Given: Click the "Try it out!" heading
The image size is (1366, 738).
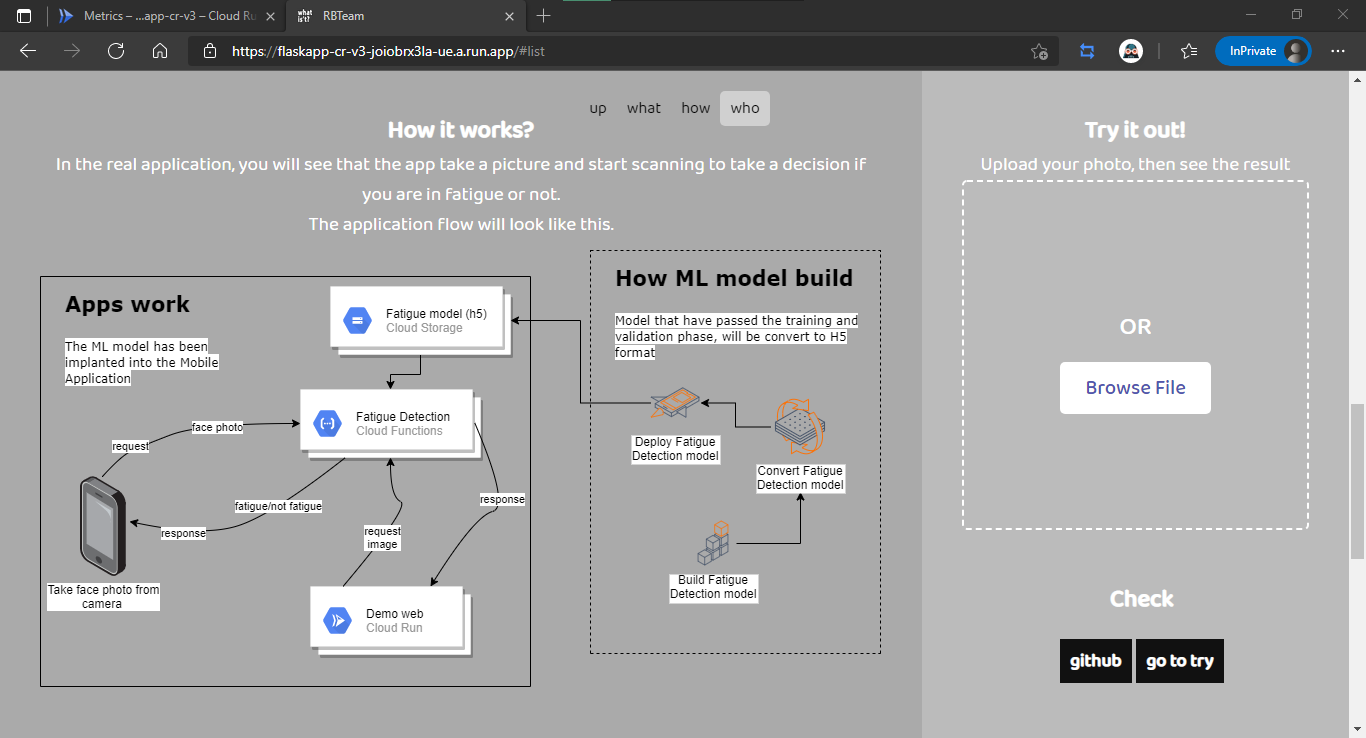Looking at the screenshot, I should tap(1135, 130).
